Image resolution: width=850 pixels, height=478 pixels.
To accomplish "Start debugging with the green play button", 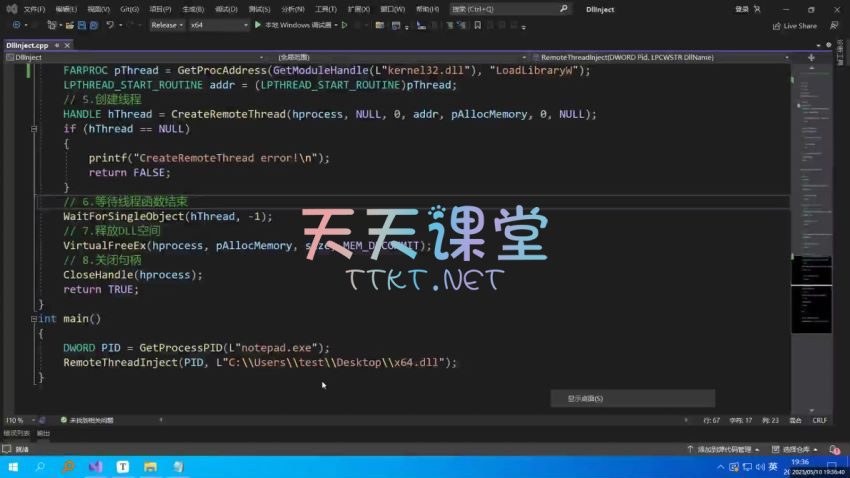I will click(258, 25).
